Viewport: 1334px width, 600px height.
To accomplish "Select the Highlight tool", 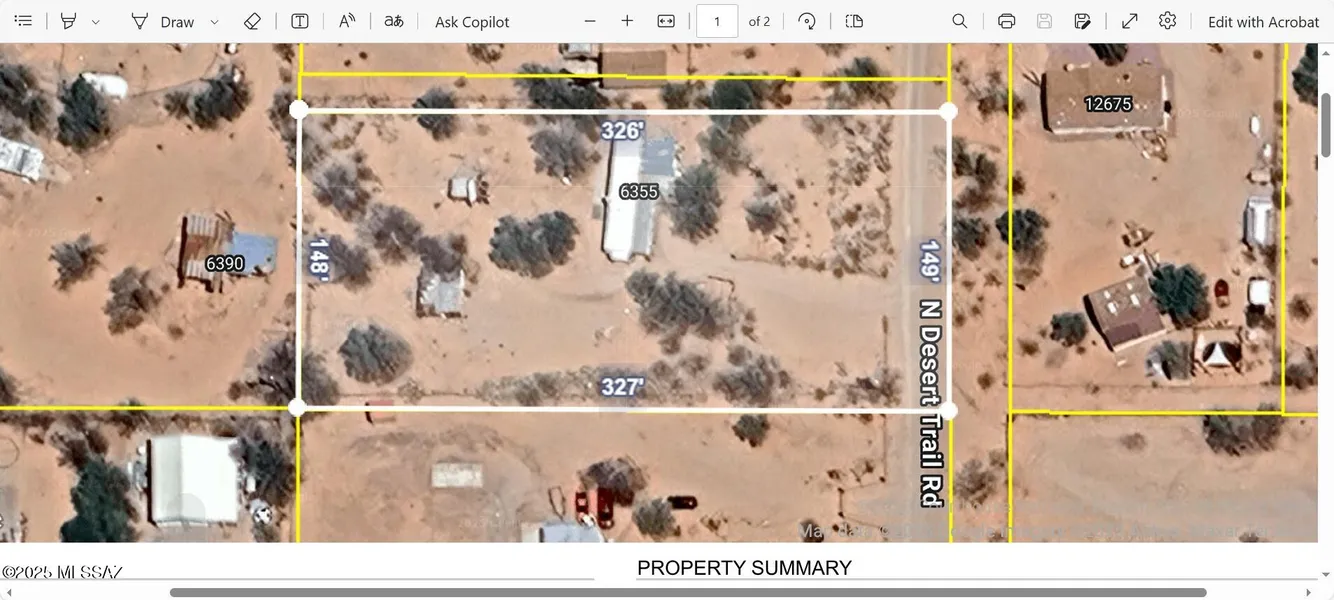I will (x=68, y=20).
